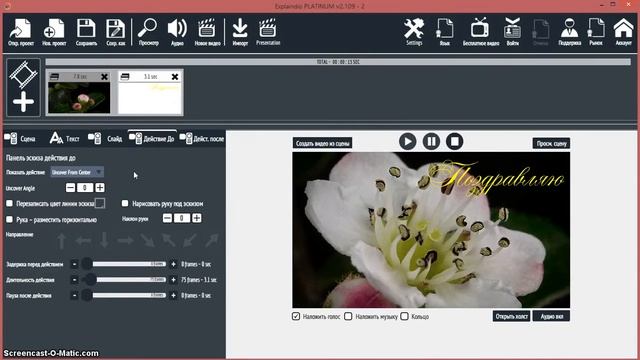Viewport: 640px width, 360px height.
Task: Enable Наложить музыку checkbox
Action: point(348,316)
